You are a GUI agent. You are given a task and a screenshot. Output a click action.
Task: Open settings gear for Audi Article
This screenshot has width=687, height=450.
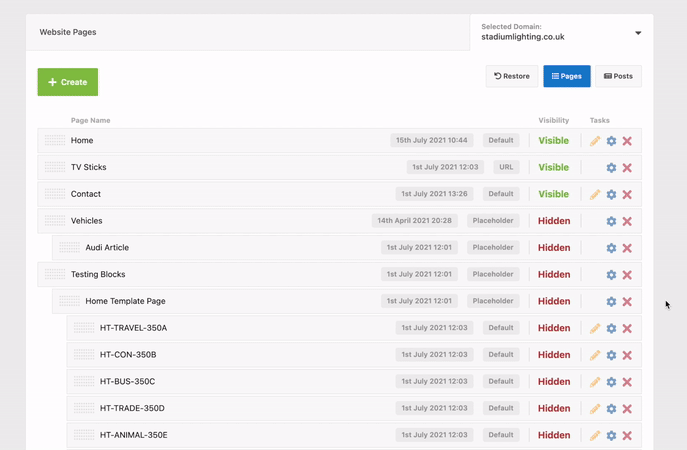[611, 248]
